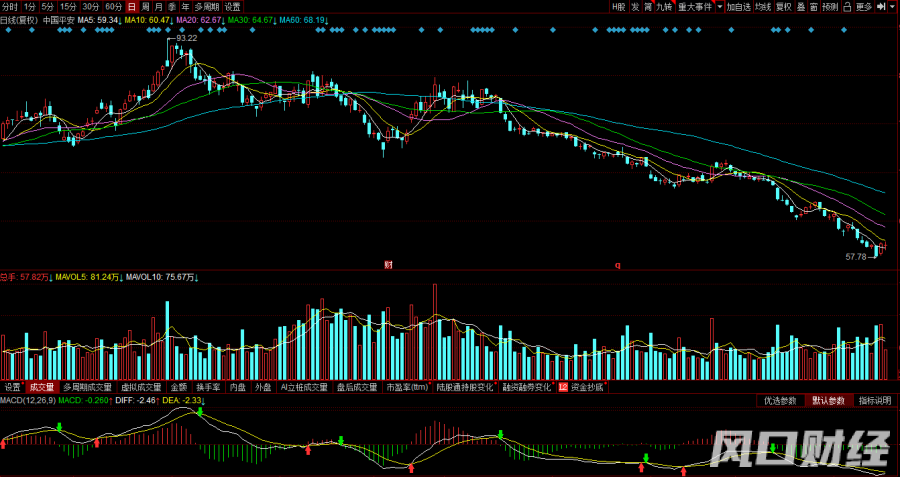Viewport: 900px width, 477px height.
Task: Click the 财 marker below the price chart
Action: 388,265
